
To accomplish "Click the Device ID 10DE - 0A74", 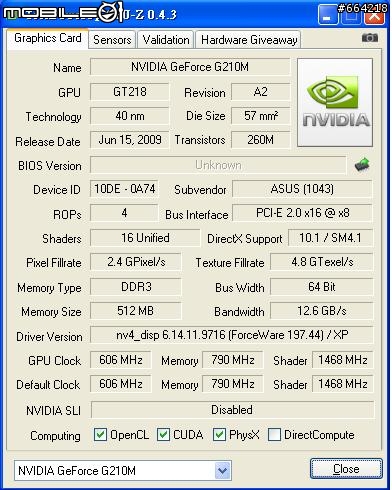I will pos(124,189).
